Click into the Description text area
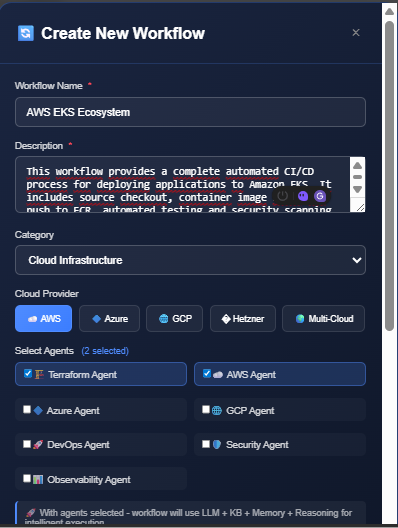The image size is (398, 528). 183,185
